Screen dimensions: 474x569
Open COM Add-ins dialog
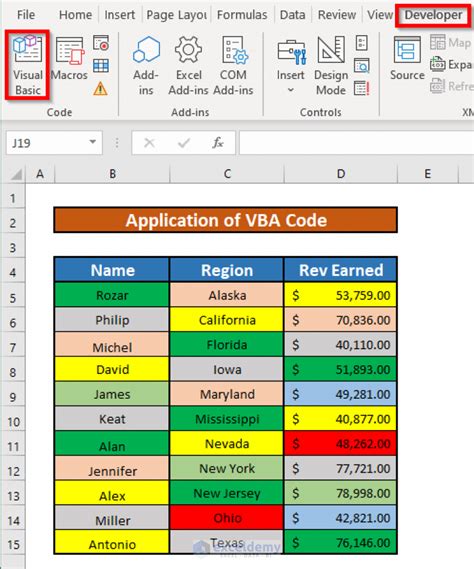point(233,65)
